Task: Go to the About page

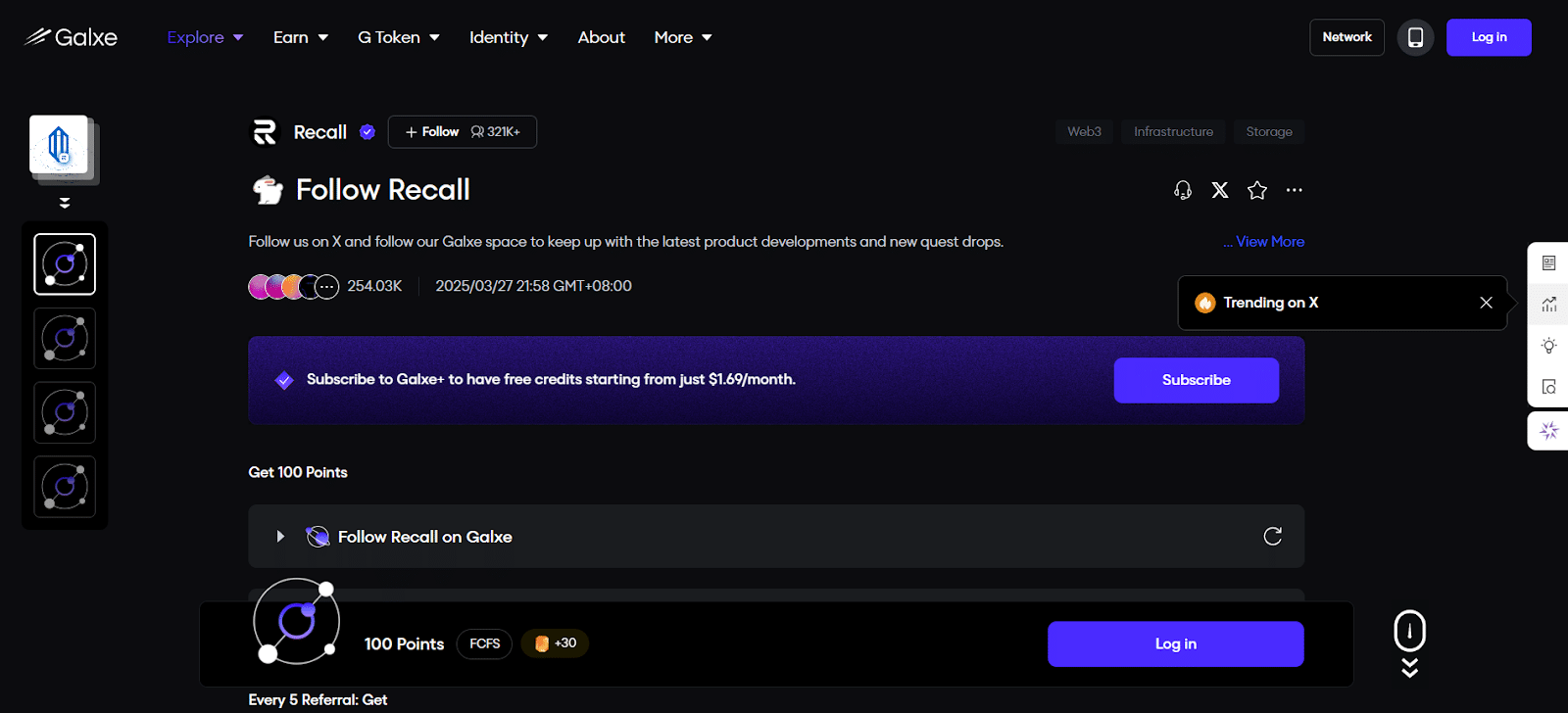Action: [x=601, y=37]
